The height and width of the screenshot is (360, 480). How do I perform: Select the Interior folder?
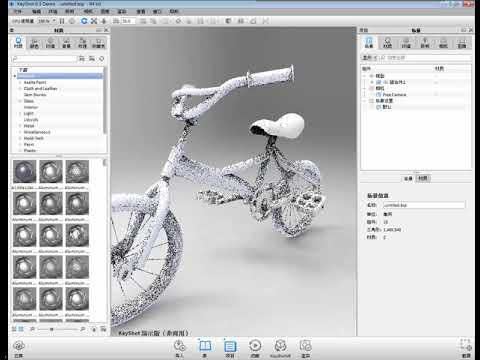[x=31, y=107]
